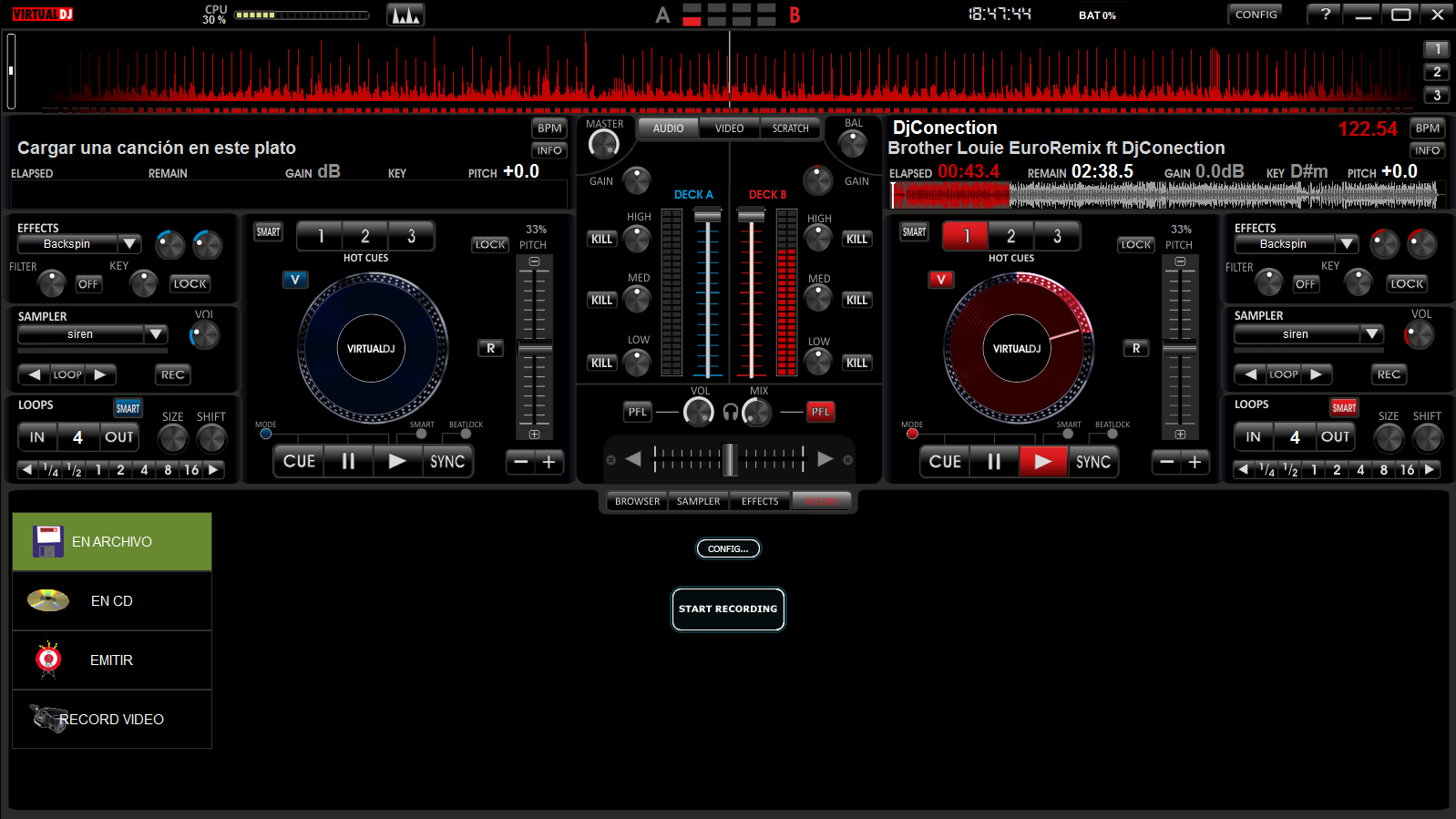Screen dimensions: 1456x819
Task: Expand left Backspin effect dropdown
Action: (x=129, y=244)
